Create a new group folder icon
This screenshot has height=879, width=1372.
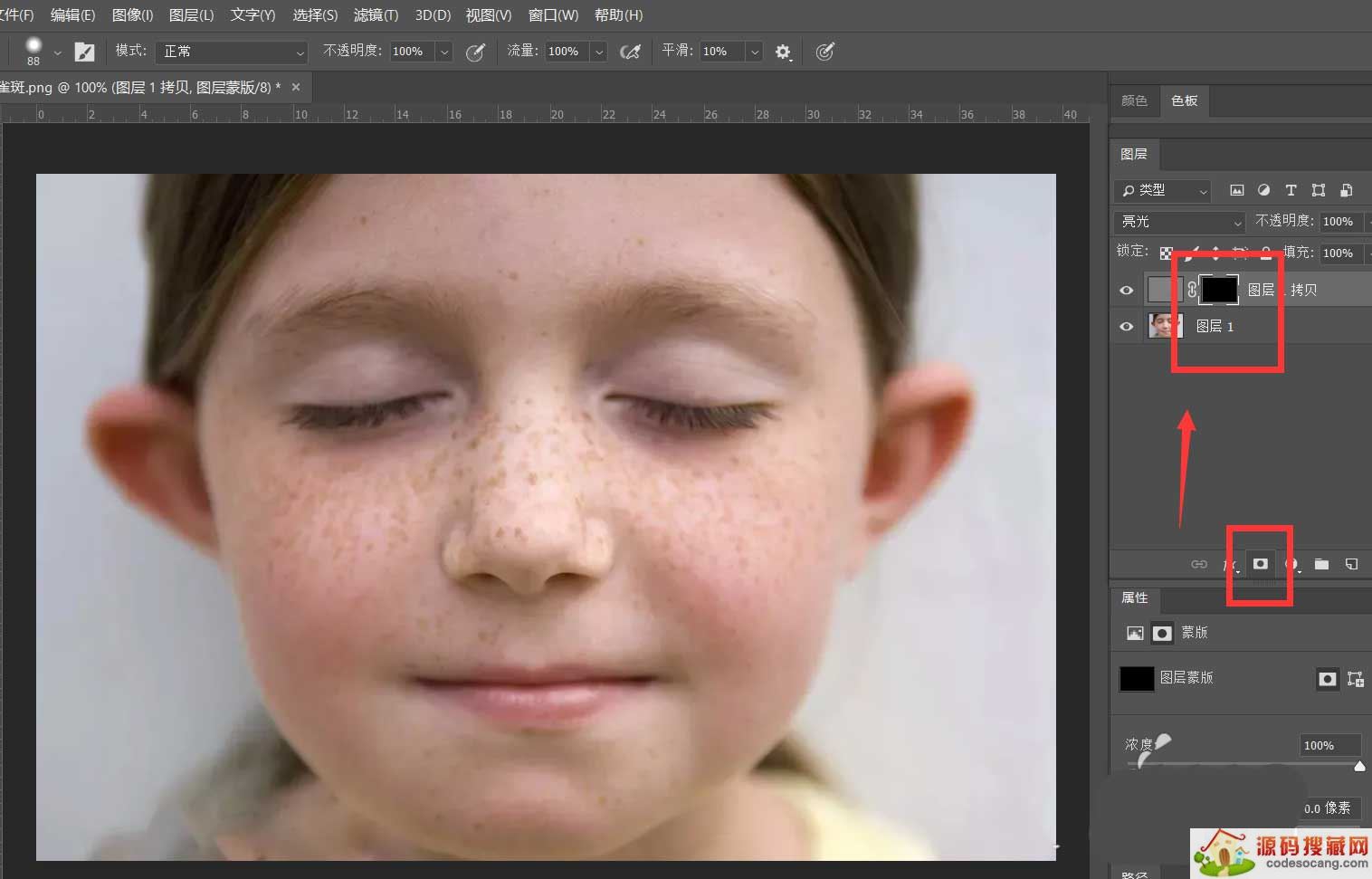1321,564
